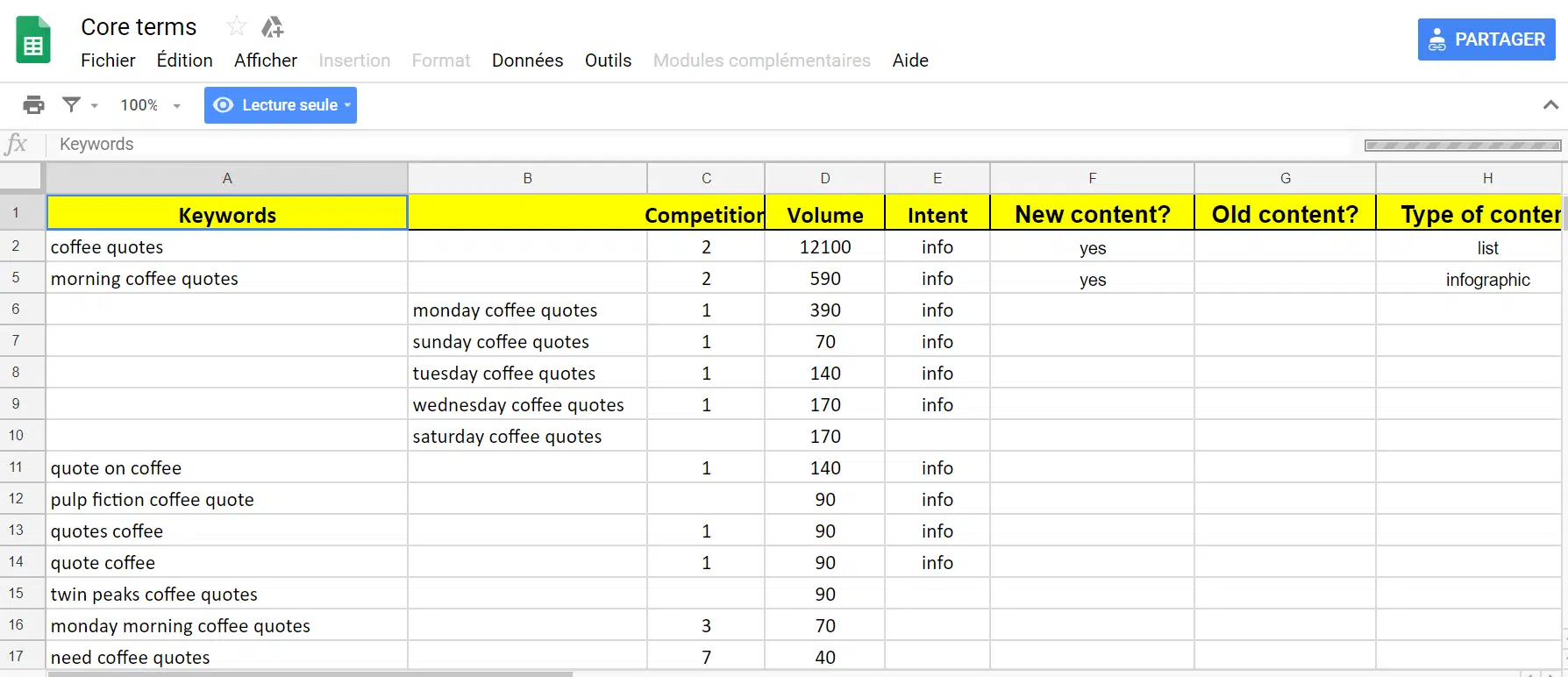
Task: Open the Outils menu
Action: point(608,61)
